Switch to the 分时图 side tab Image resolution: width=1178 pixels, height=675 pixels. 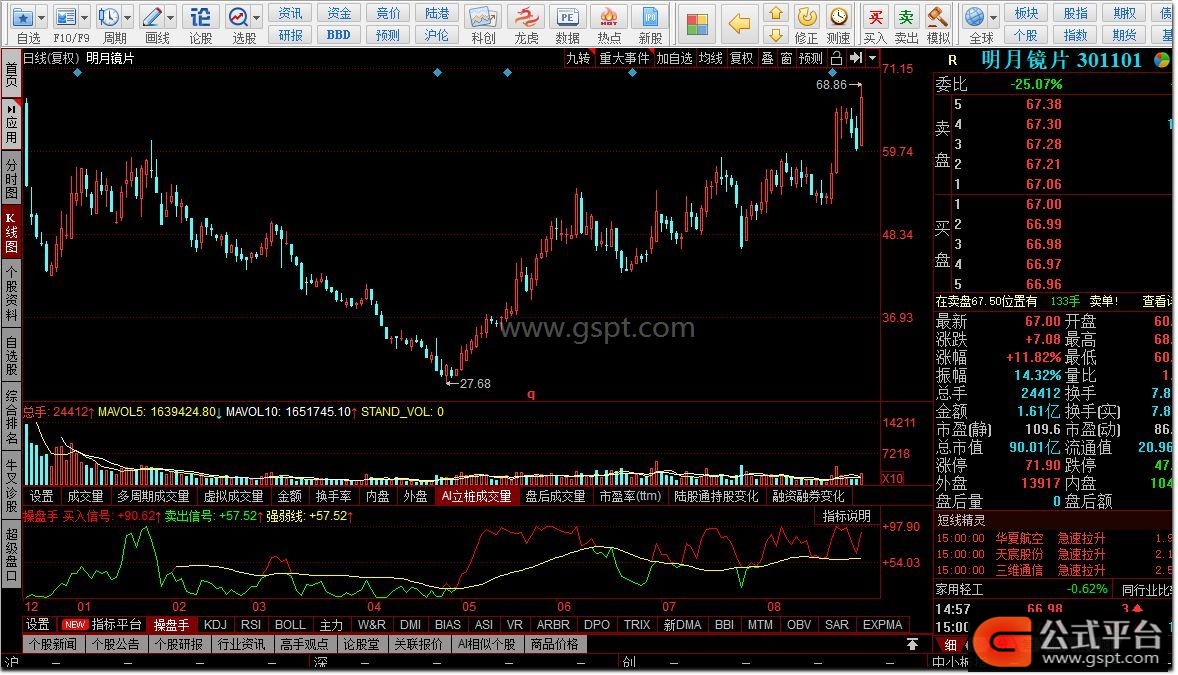point(11,177)
